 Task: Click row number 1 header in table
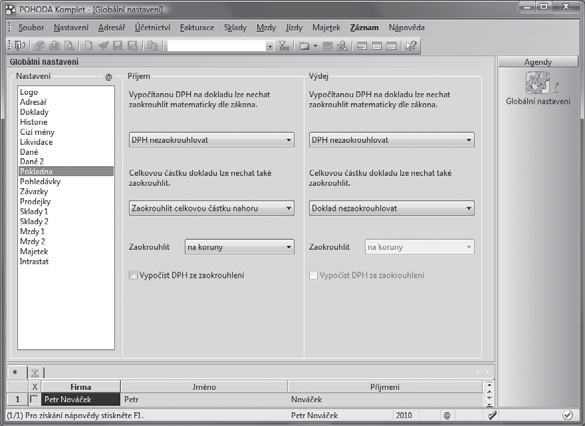(x=18, y=399)
